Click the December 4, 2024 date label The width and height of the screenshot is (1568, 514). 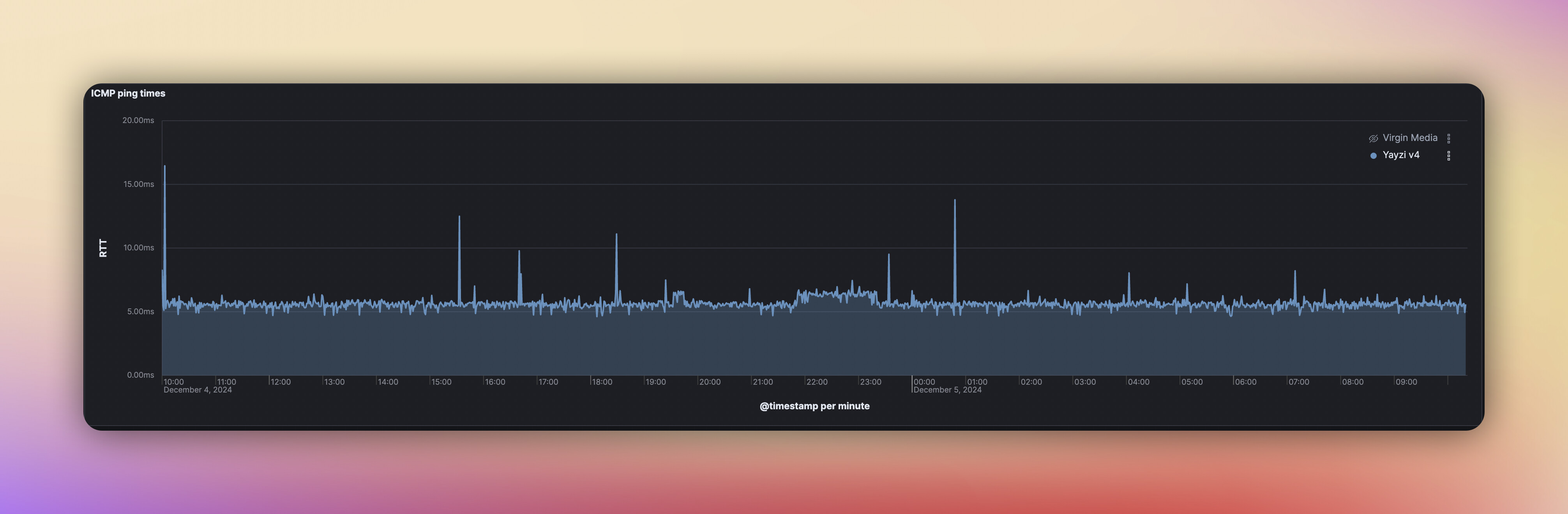198,390
